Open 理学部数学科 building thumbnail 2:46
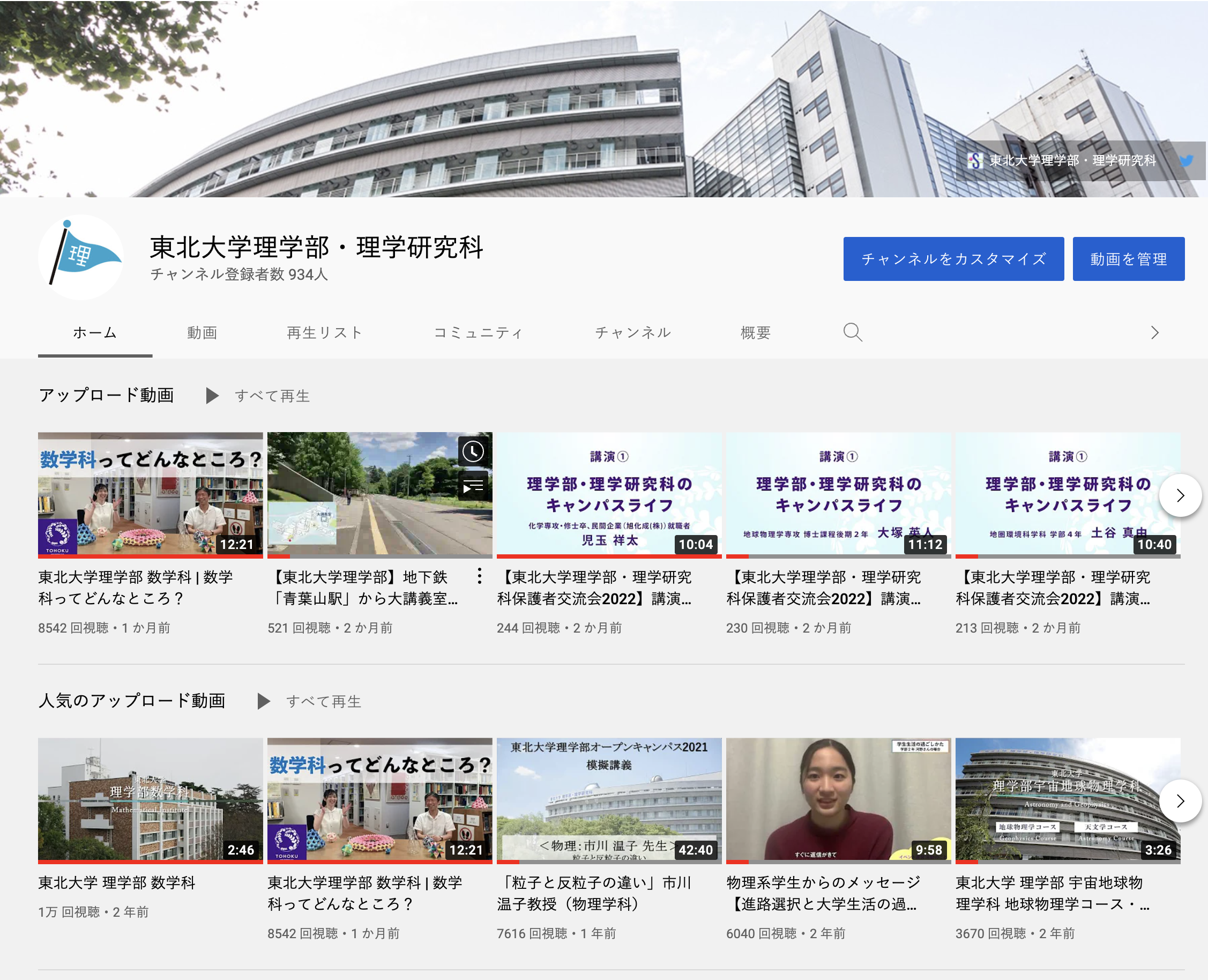 coord(151,800)
